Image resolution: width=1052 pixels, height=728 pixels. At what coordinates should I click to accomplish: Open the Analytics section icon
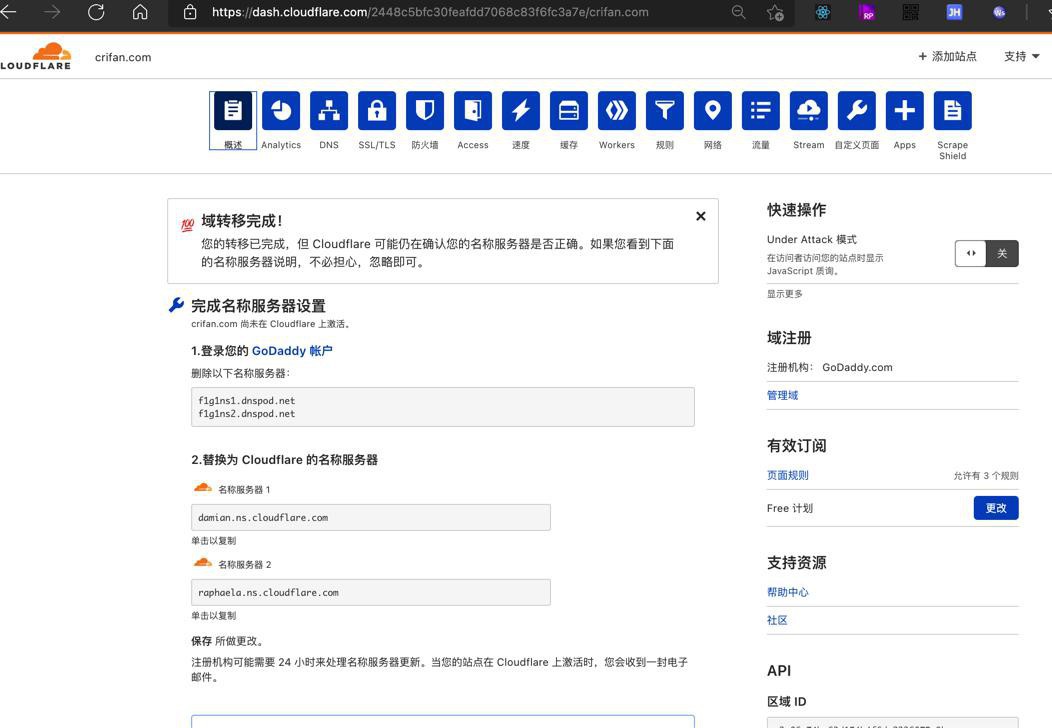point(281,111)
